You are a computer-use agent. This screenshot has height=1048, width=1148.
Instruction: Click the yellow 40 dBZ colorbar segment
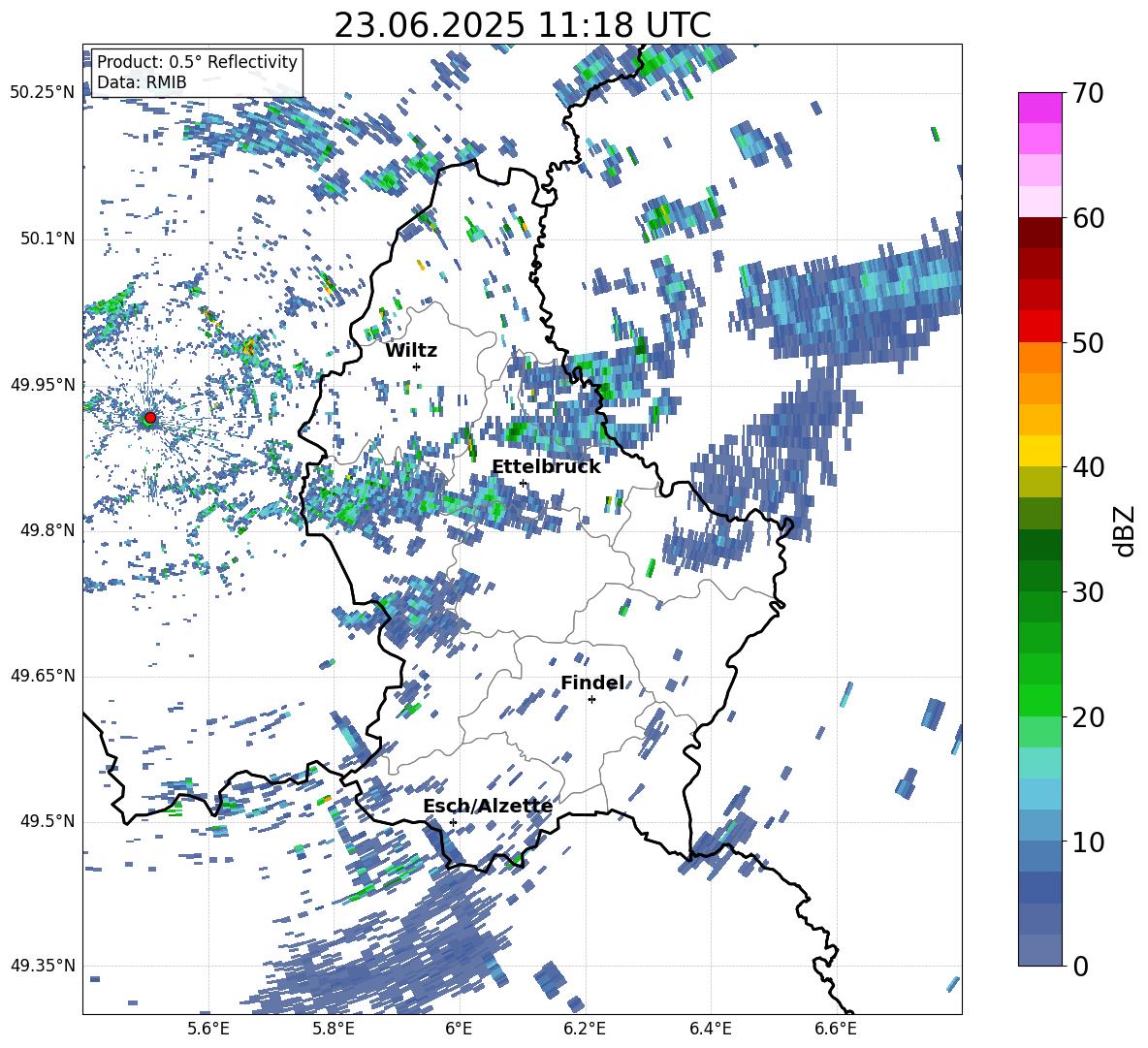[1039, 451]
